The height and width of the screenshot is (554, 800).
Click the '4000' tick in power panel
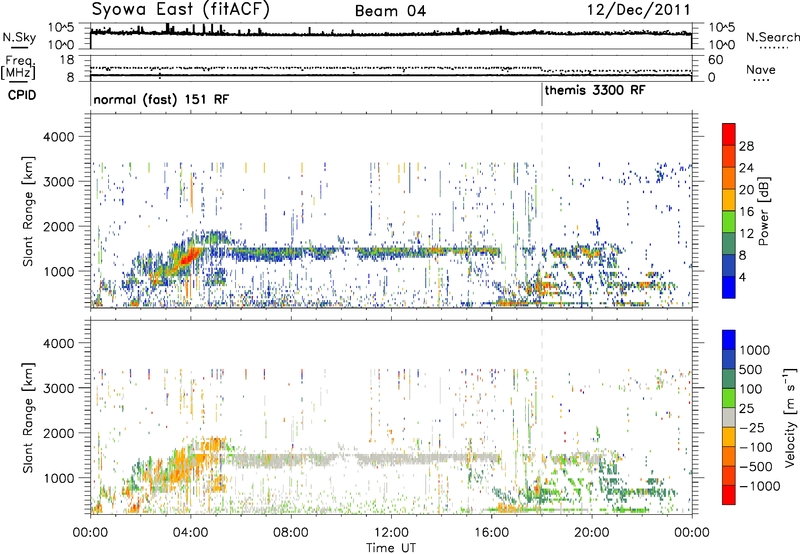click(x=60, y=137)
